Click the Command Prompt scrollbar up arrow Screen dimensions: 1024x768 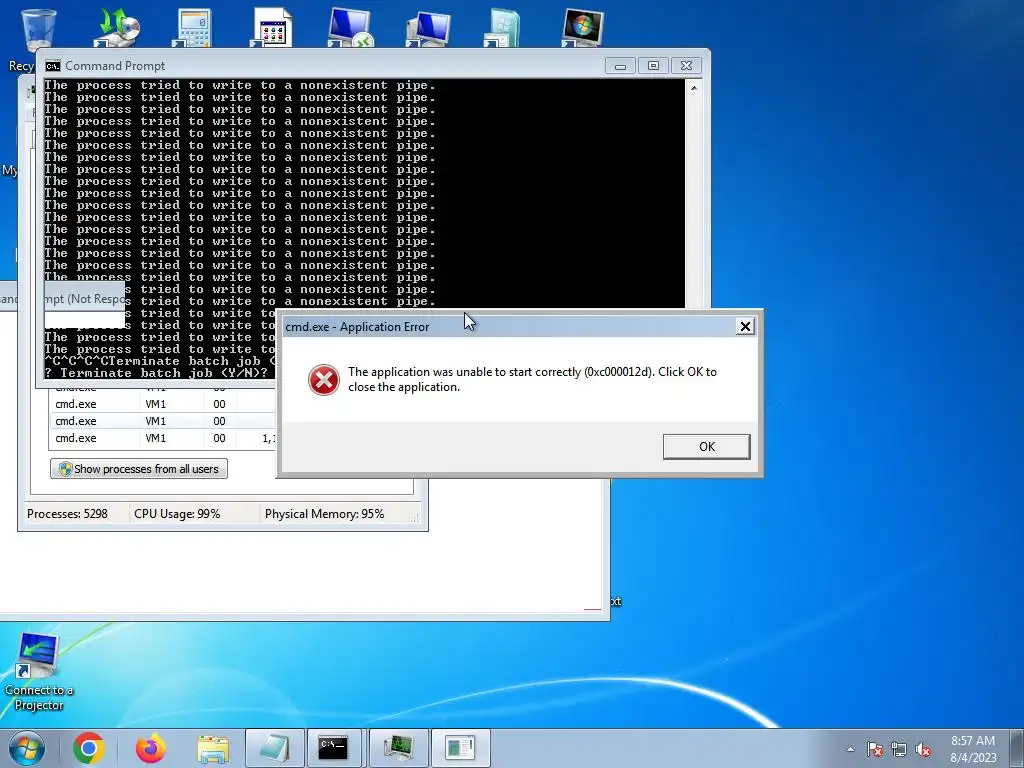(x=694, y=88)
